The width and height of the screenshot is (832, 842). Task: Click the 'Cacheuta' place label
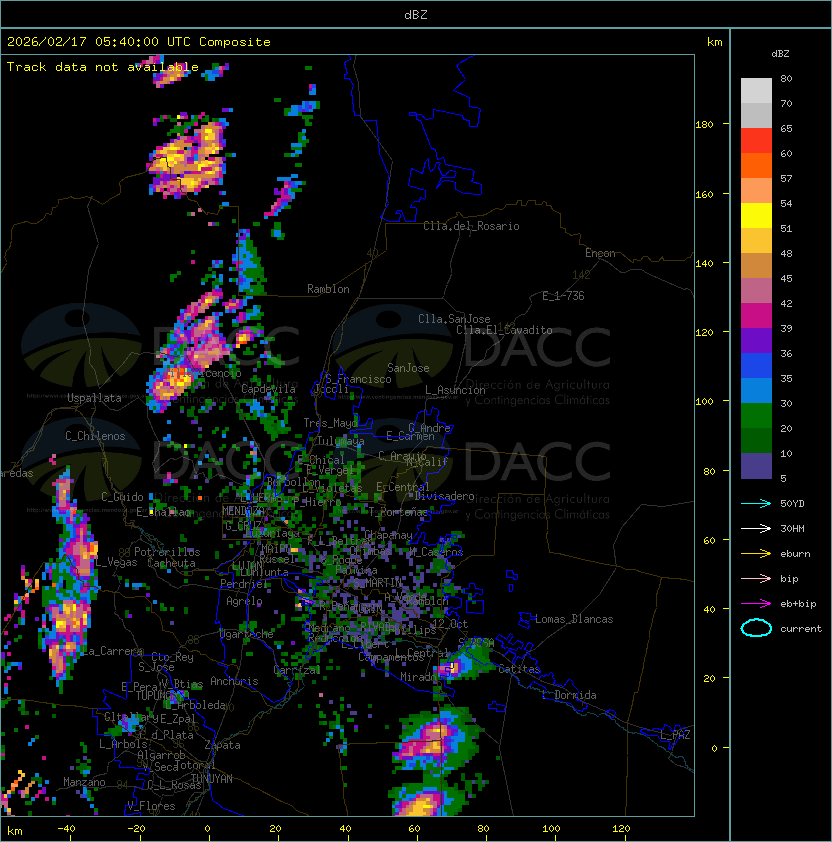[x=171, y=563]
